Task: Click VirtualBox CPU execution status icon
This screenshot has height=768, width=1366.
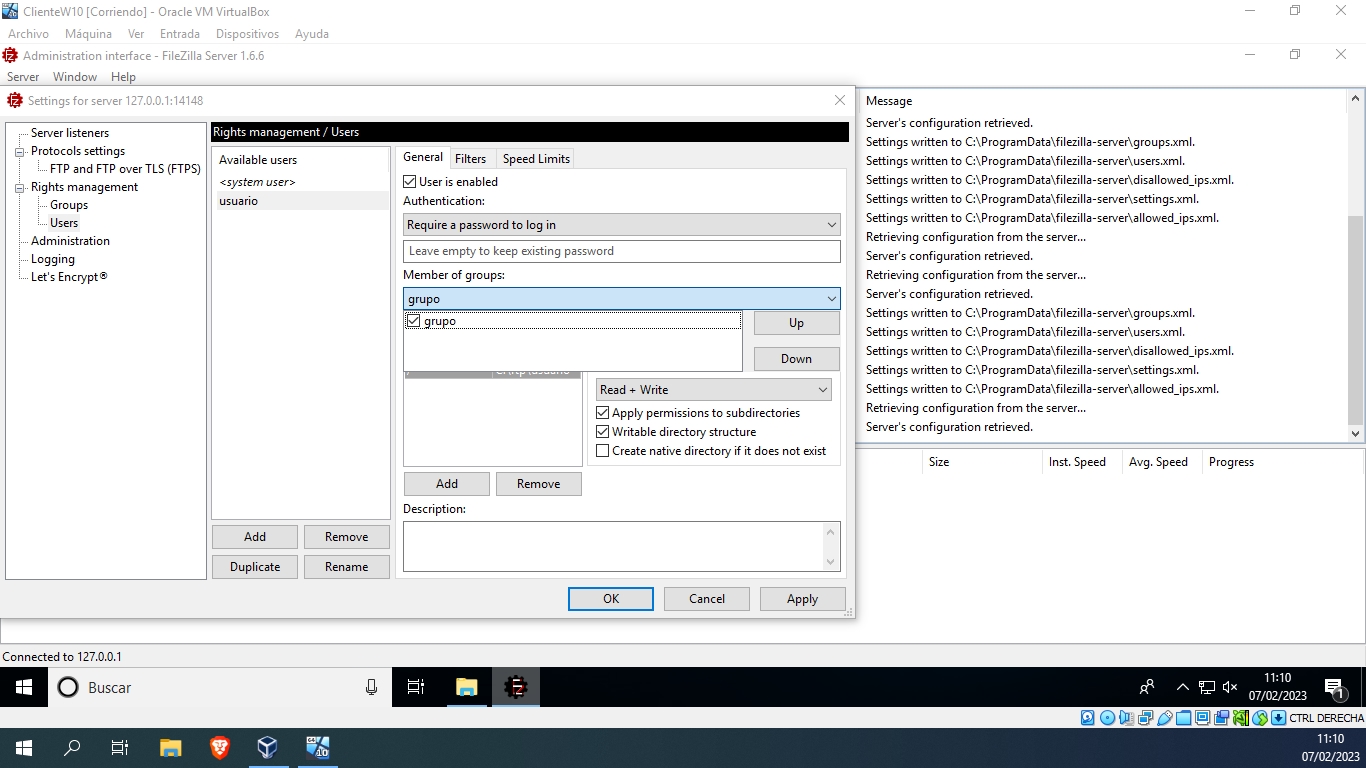Action: coord(1240,718)
